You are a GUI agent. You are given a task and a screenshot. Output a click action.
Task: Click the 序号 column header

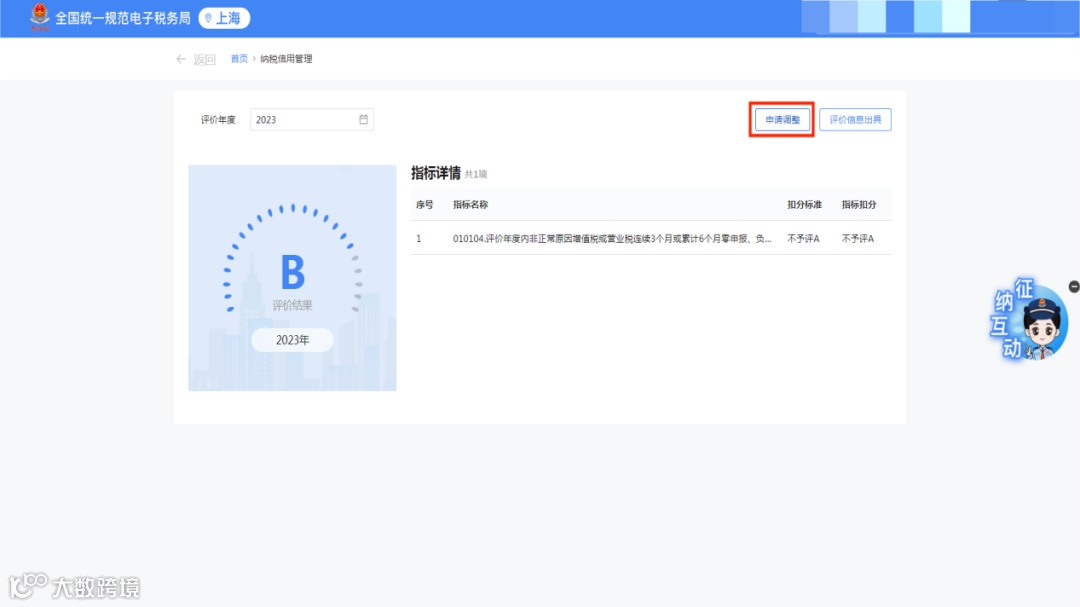coord(424,205)
